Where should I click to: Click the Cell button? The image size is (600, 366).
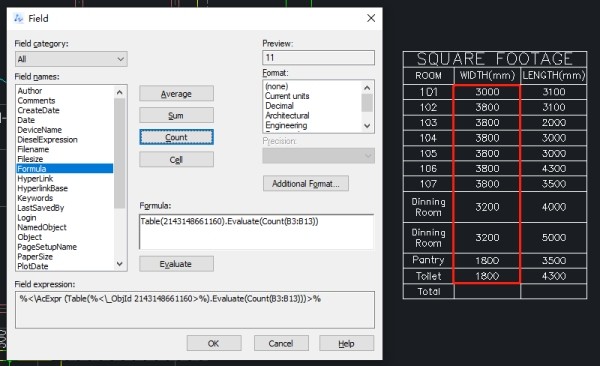click(176, 160)
